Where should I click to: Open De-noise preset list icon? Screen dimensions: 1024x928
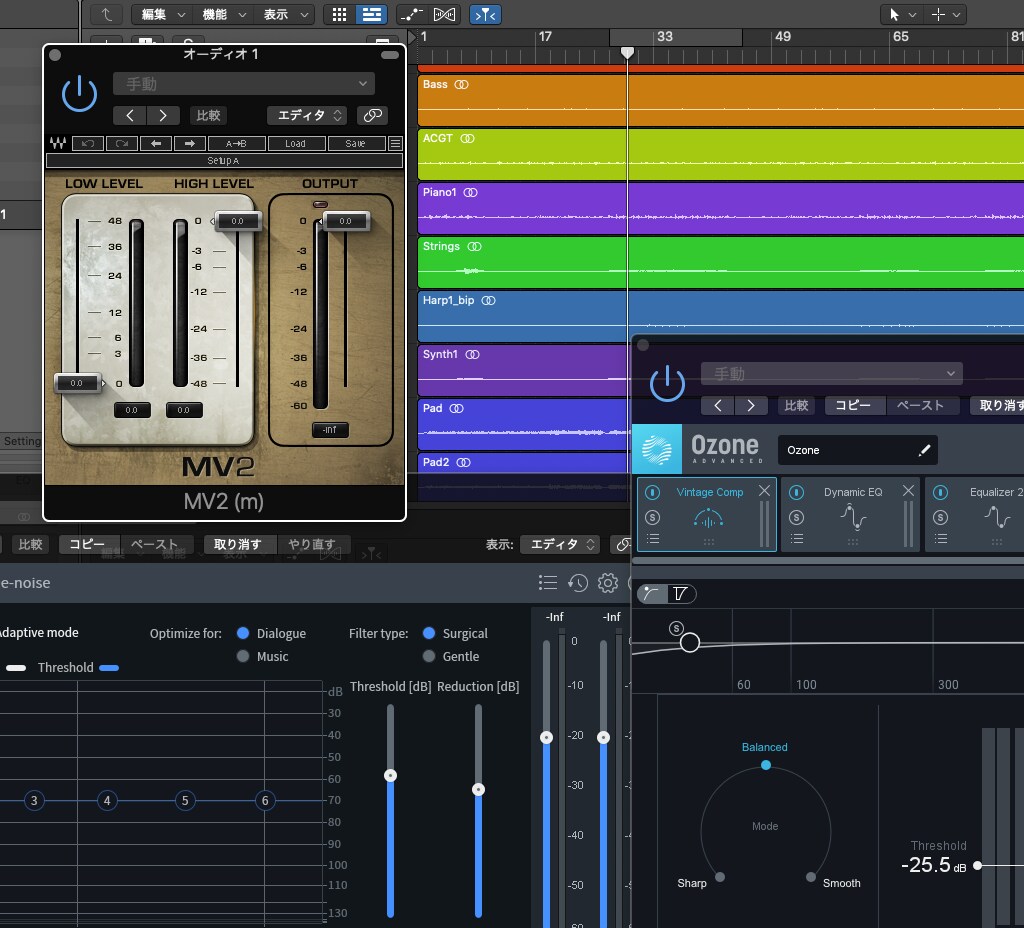(548, 583)
